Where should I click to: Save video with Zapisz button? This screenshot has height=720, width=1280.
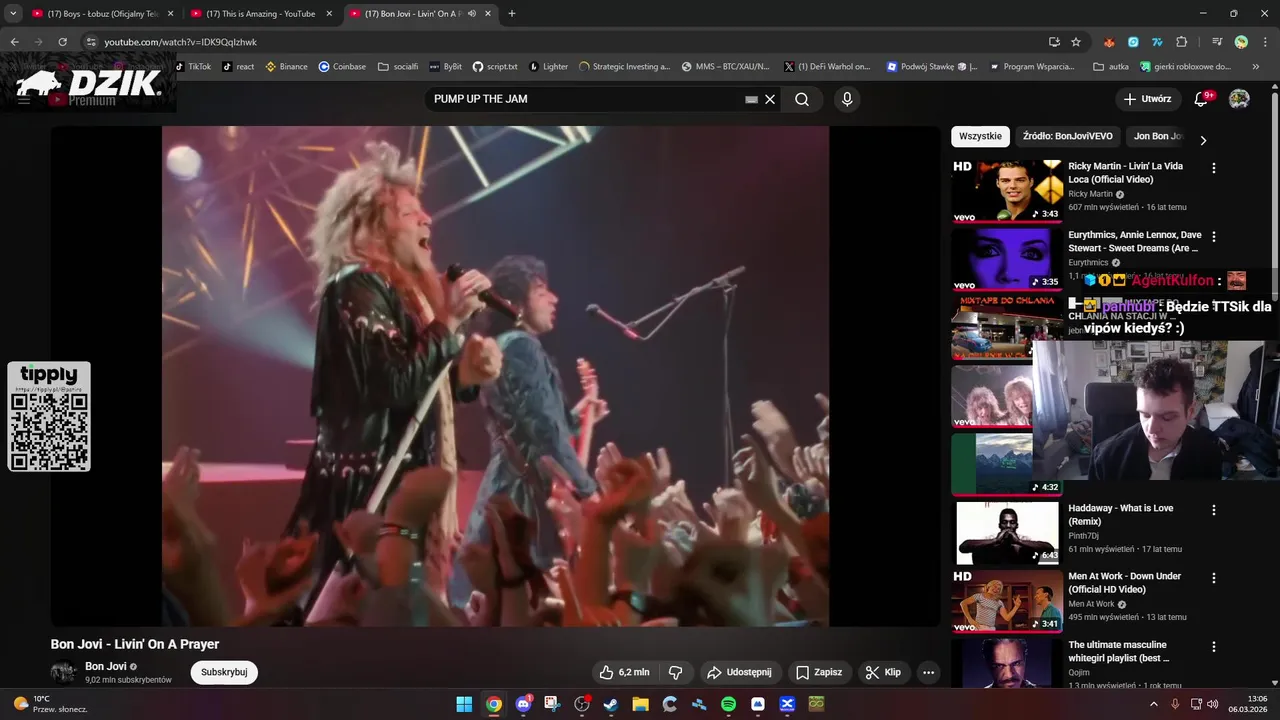818,672
